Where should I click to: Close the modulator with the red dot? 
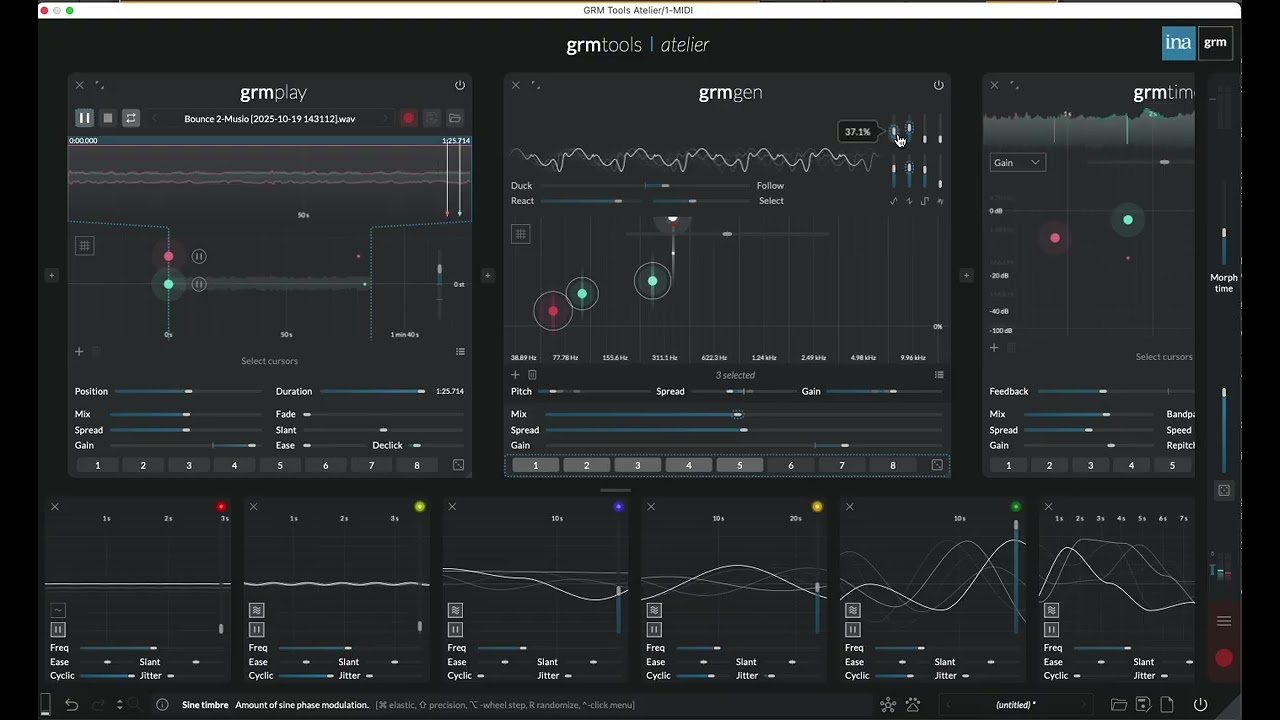55,507
